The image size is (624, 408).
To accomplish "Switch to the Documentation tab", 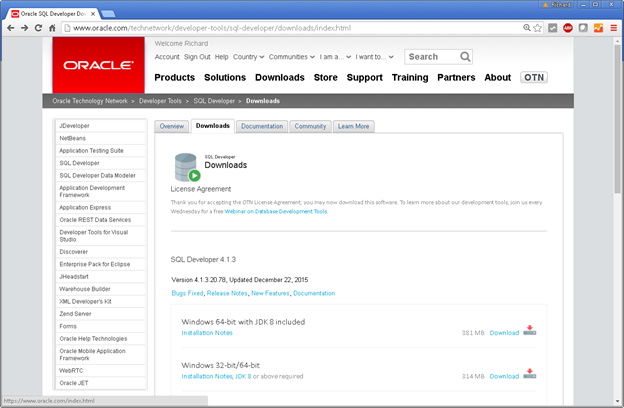I will (262, 126).
